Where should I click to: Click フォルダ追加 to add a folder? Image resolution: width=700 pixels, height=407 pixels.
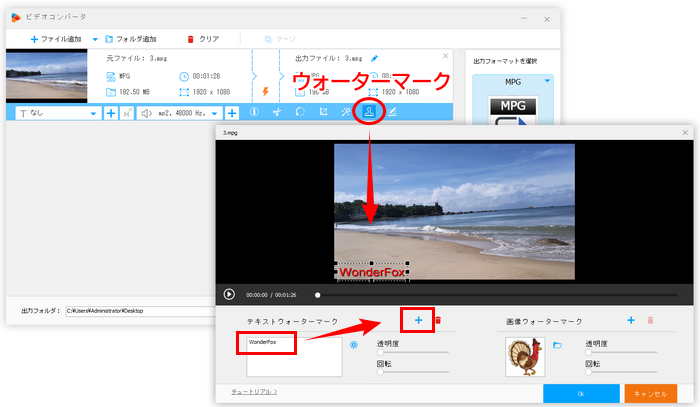(130, 39)
